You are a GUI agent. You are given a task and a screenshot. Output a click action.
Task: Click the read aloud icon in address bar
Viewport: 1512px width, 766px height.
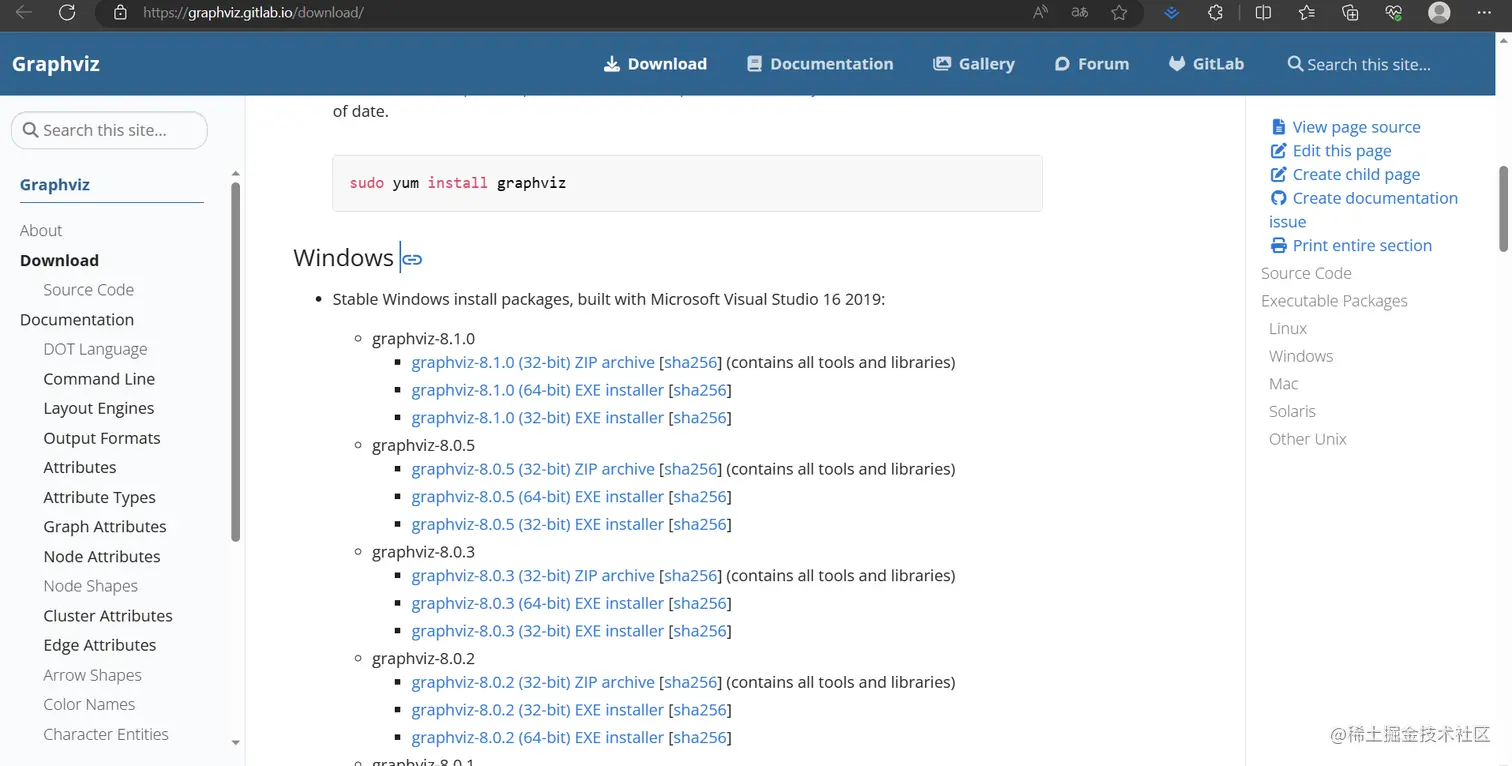pyautogui.click(x=1041, y=13)
